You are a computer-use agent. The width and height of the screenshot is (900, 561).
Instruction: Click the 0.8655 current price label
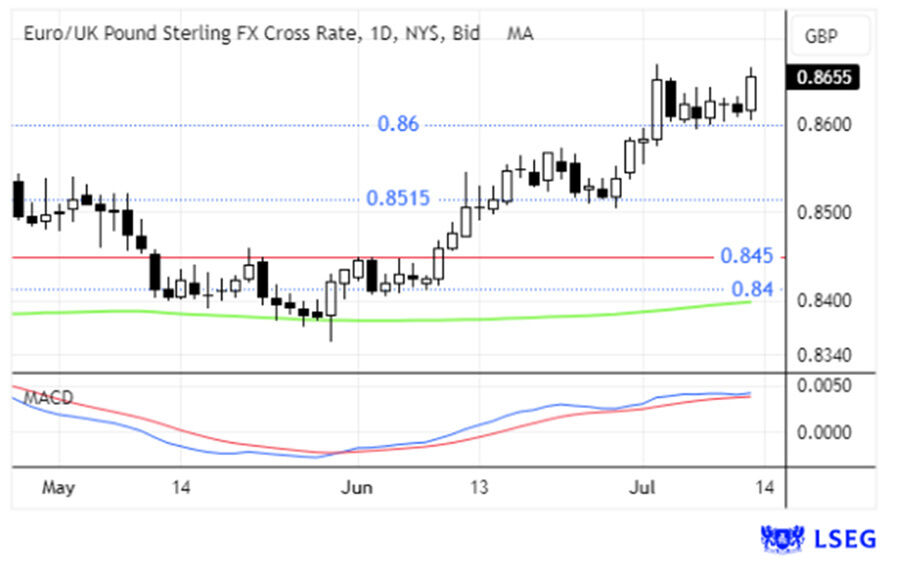823,77
